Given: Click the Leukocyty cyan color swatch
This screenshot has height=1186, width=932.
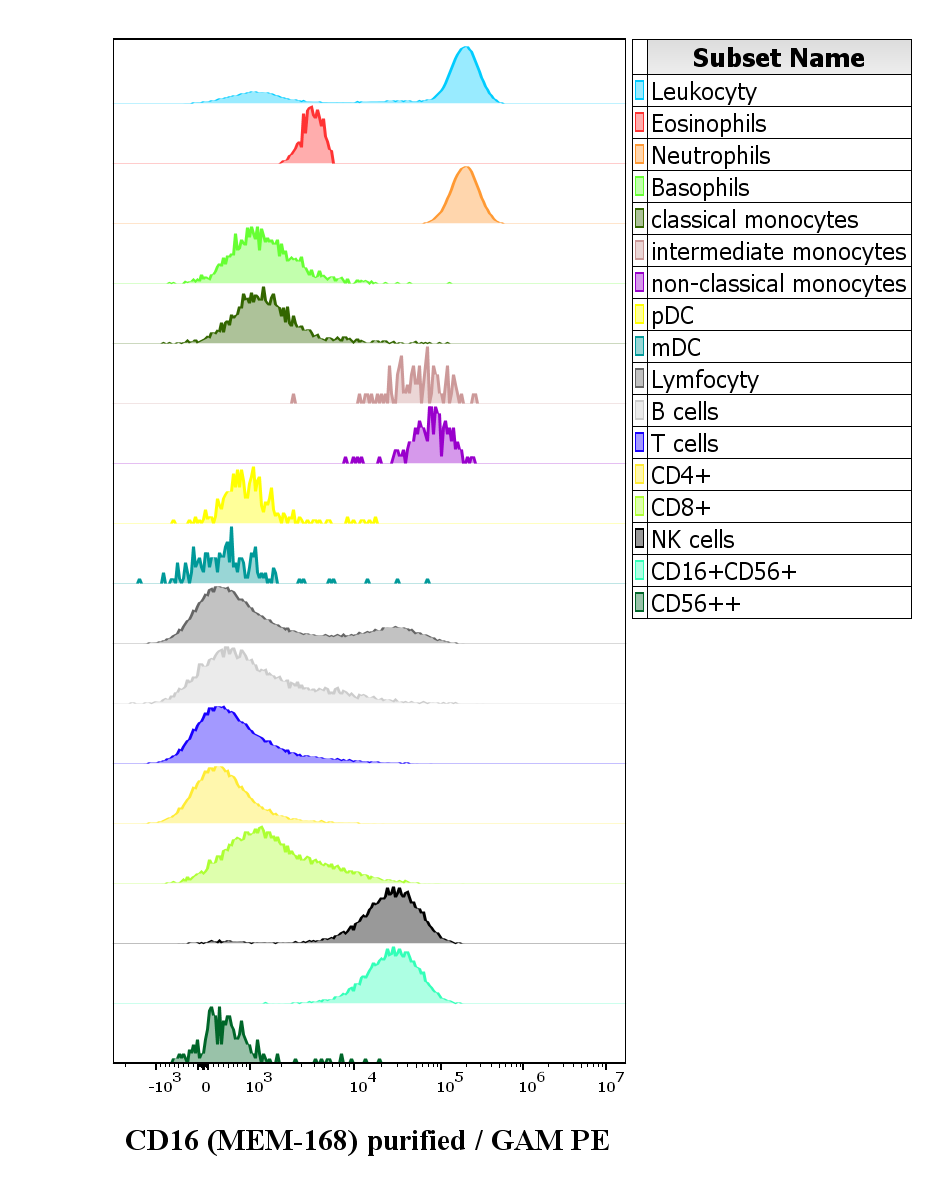Looking at the screenshot, I should [x=640, y=91].
